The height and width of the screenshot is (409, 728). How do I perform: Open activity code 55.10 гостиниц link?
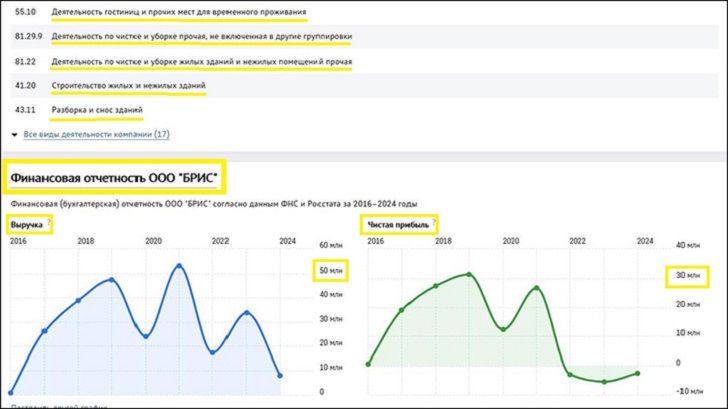[x=178, y=13]
